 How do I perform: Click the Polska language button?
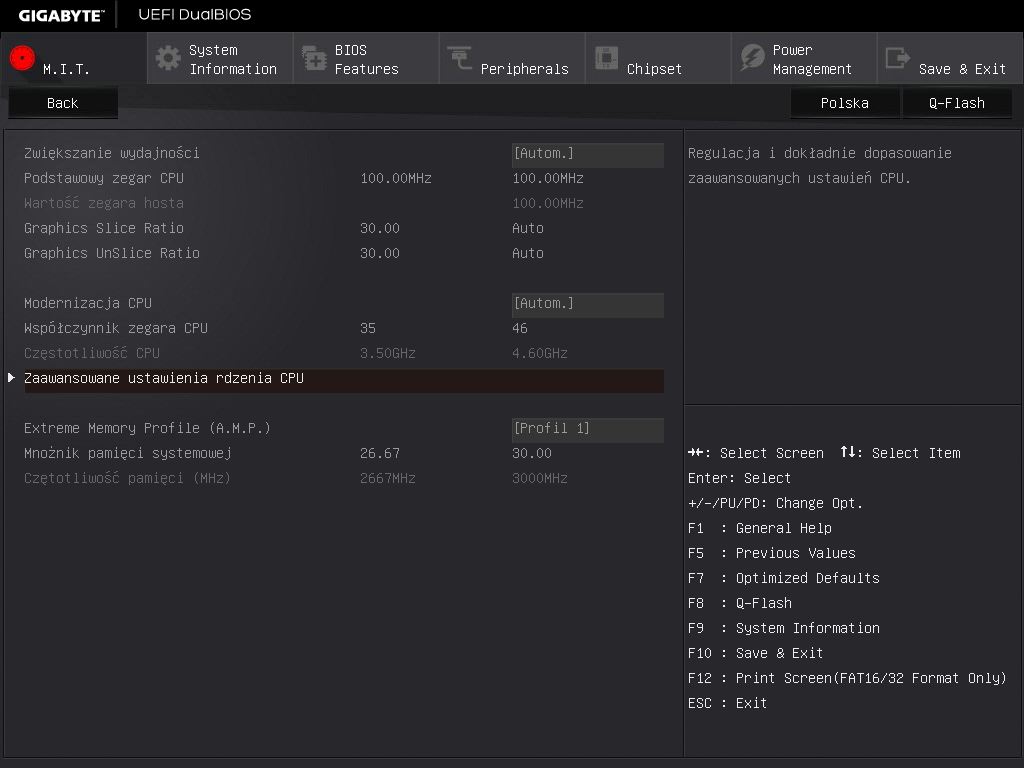[844, 103]
